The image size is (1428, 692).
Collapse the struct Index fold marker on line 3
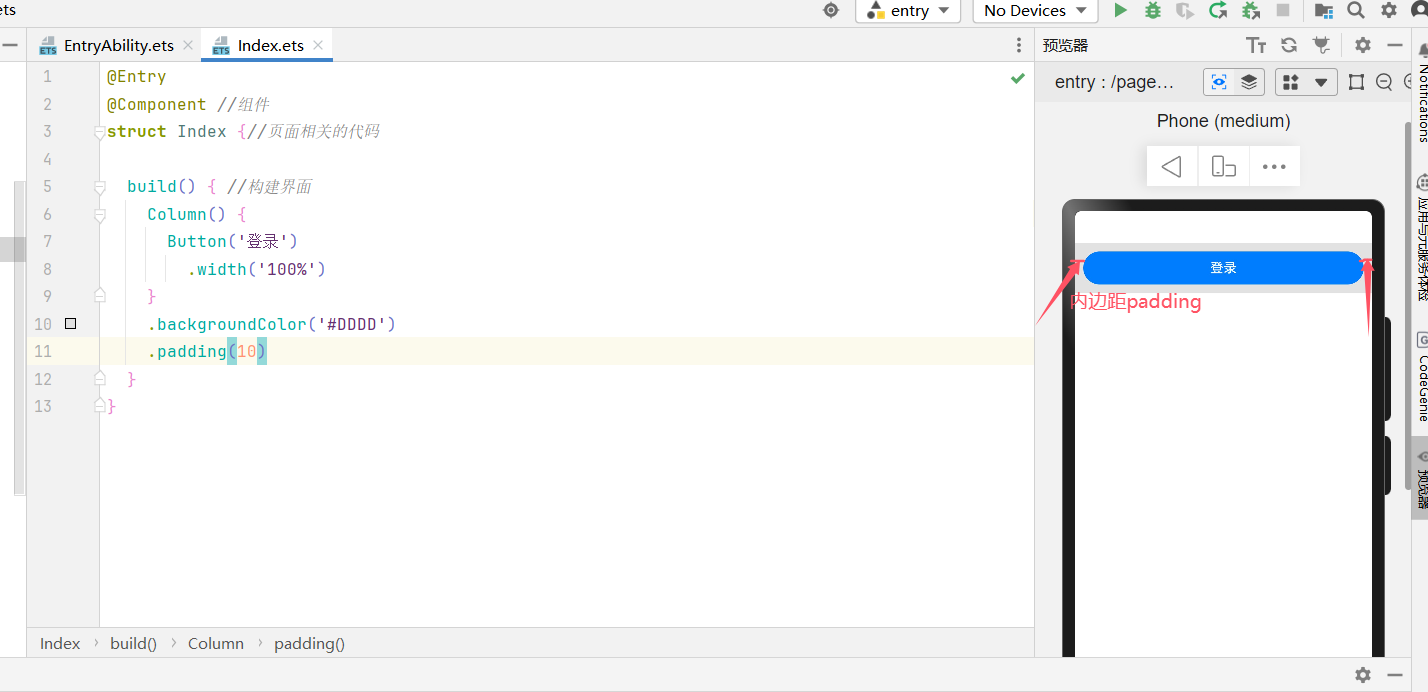(99, 132)
